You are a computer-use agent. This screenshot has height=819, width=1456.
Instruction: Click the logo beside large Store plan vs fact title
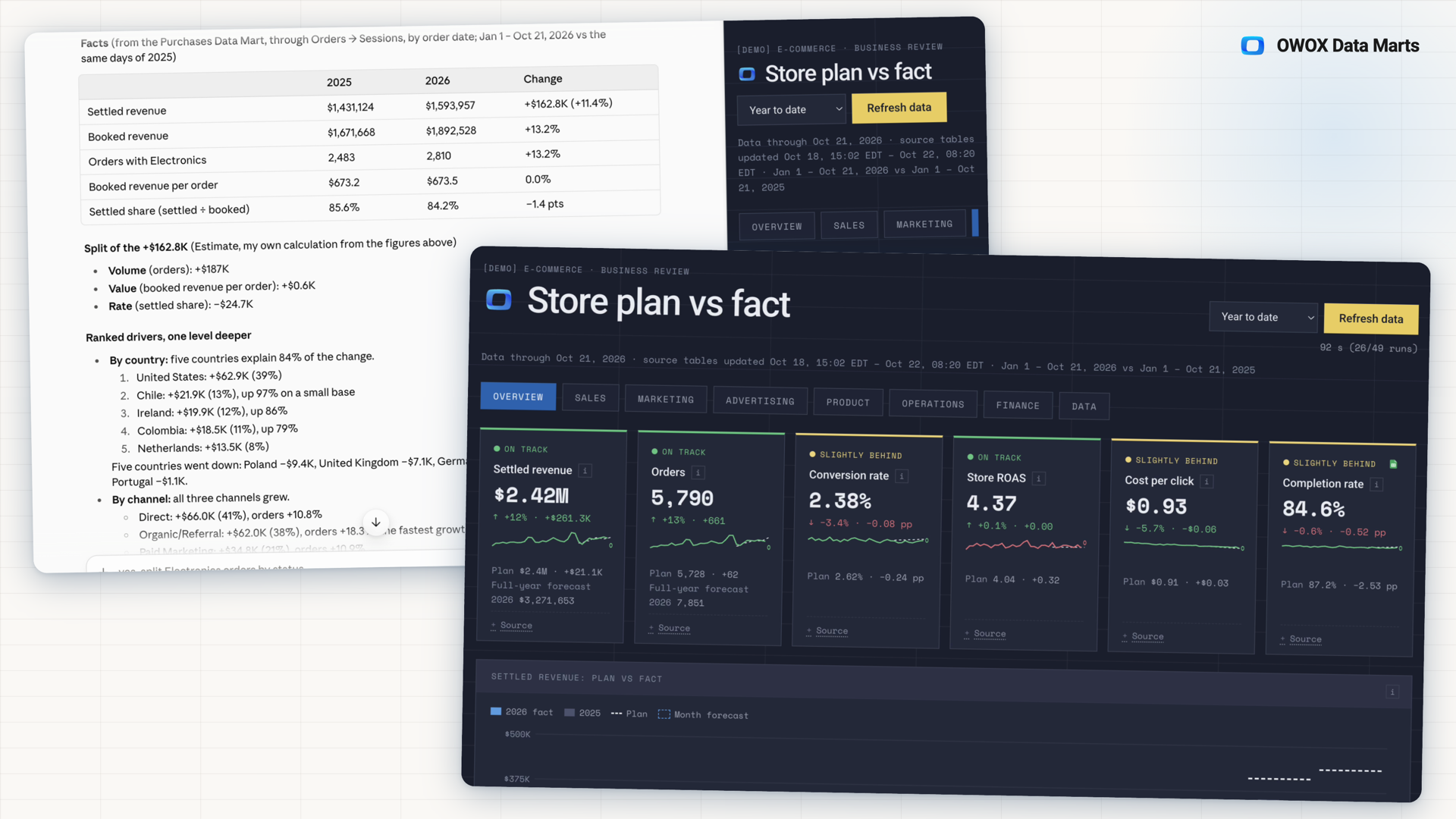[x=499, y=300]
